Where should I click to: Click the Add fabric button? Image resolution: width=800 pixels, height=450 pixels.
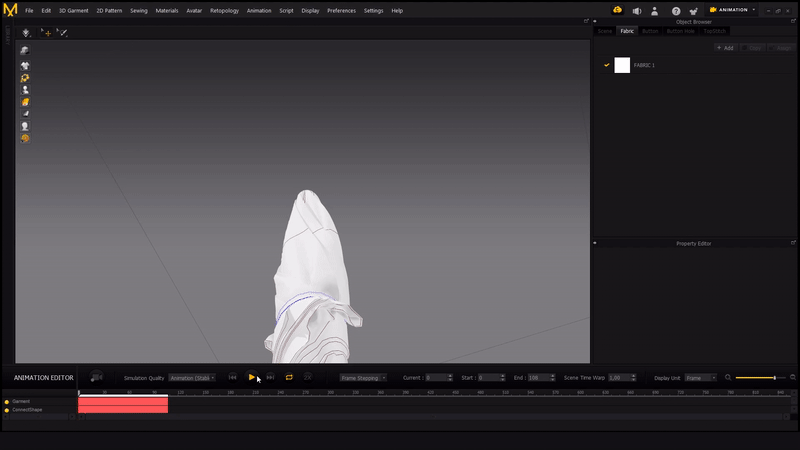click(725, 47)
